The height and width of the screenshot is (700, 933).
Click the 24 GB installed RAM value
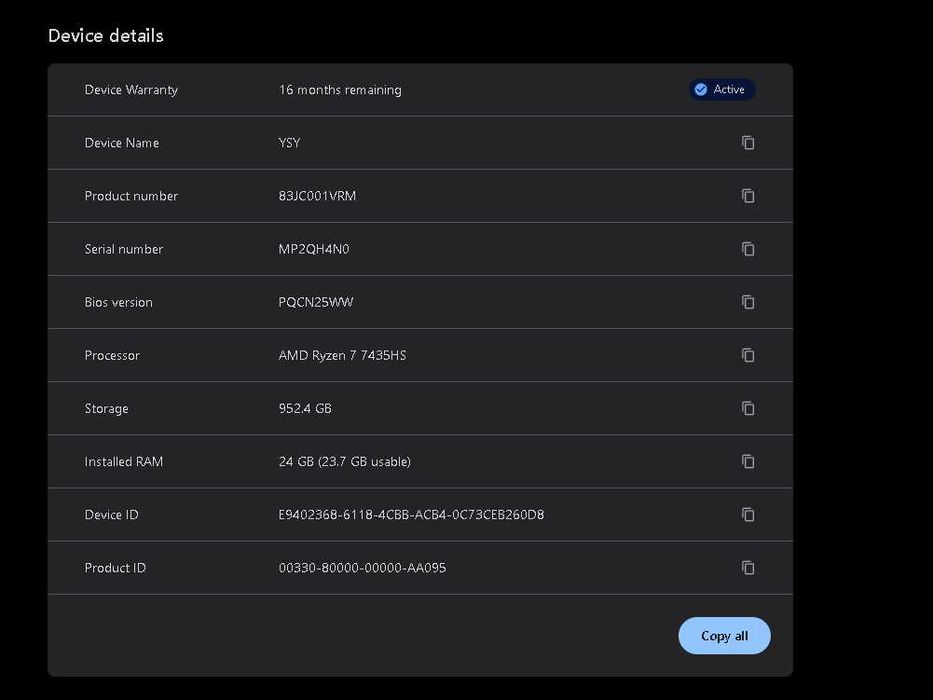pos(344,462)
